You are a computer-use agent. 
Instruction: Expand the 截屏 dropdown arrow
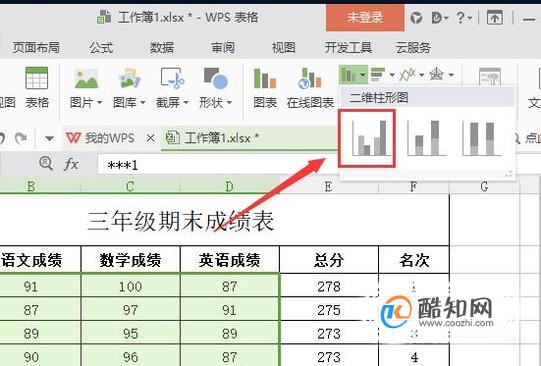[x=186, y=102]
